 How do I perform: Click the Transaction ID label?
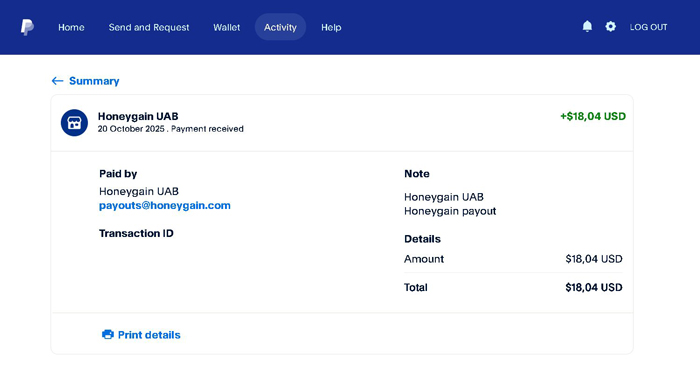[136, 233]
